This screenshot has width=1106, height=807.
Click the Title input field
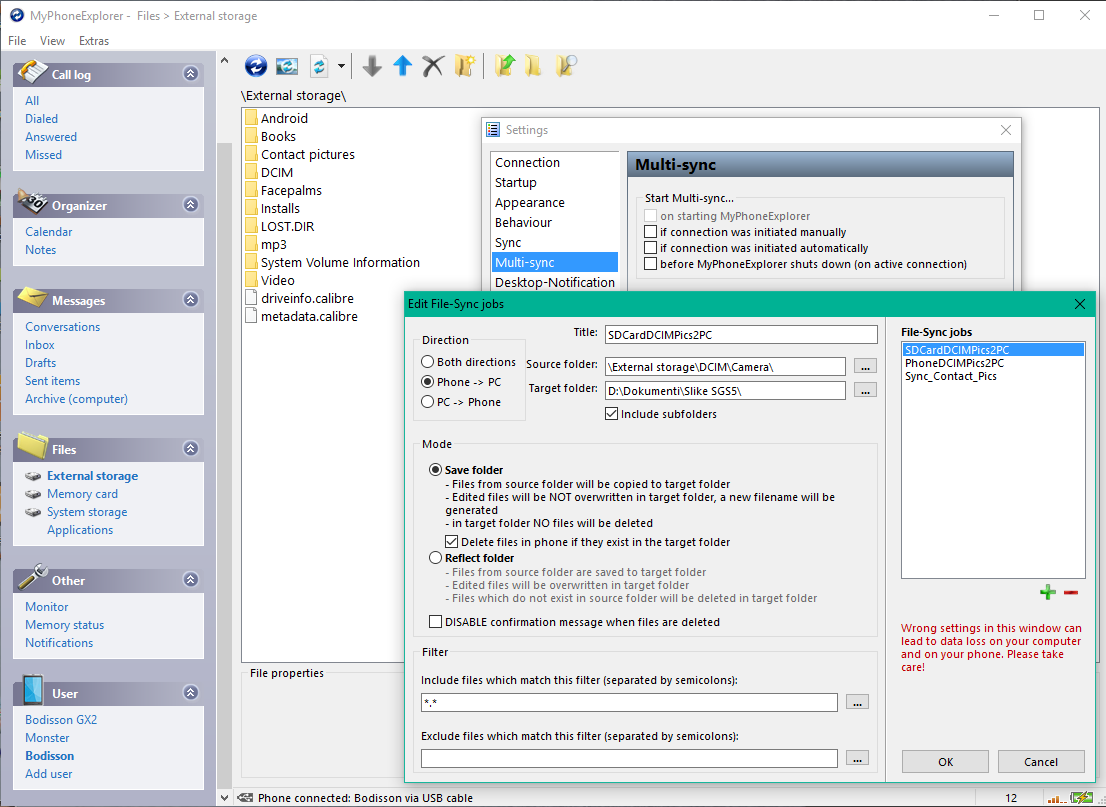[740, 334]
